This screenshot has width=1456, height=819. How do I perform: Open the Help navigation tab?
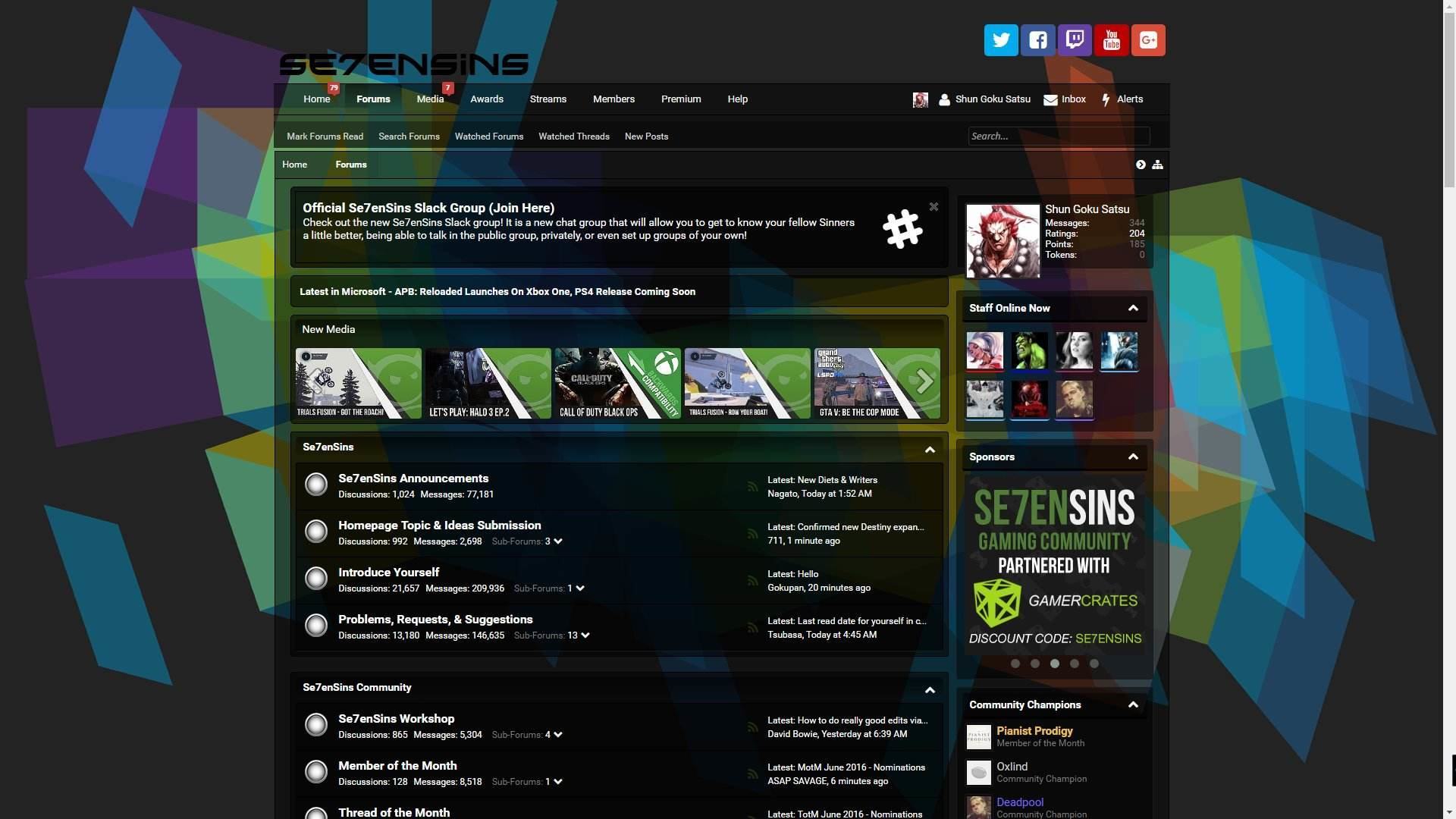pyautogui.click(x=738, y=99)
